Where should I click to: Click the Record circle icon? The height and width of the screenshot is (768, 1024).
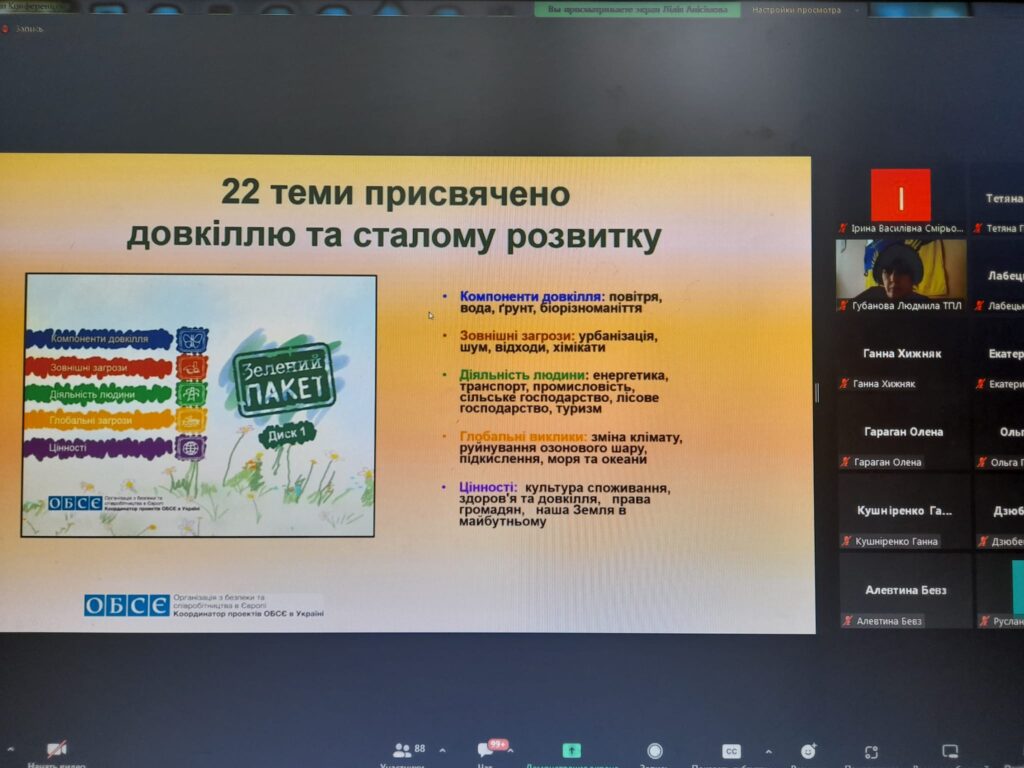(654, 751)
